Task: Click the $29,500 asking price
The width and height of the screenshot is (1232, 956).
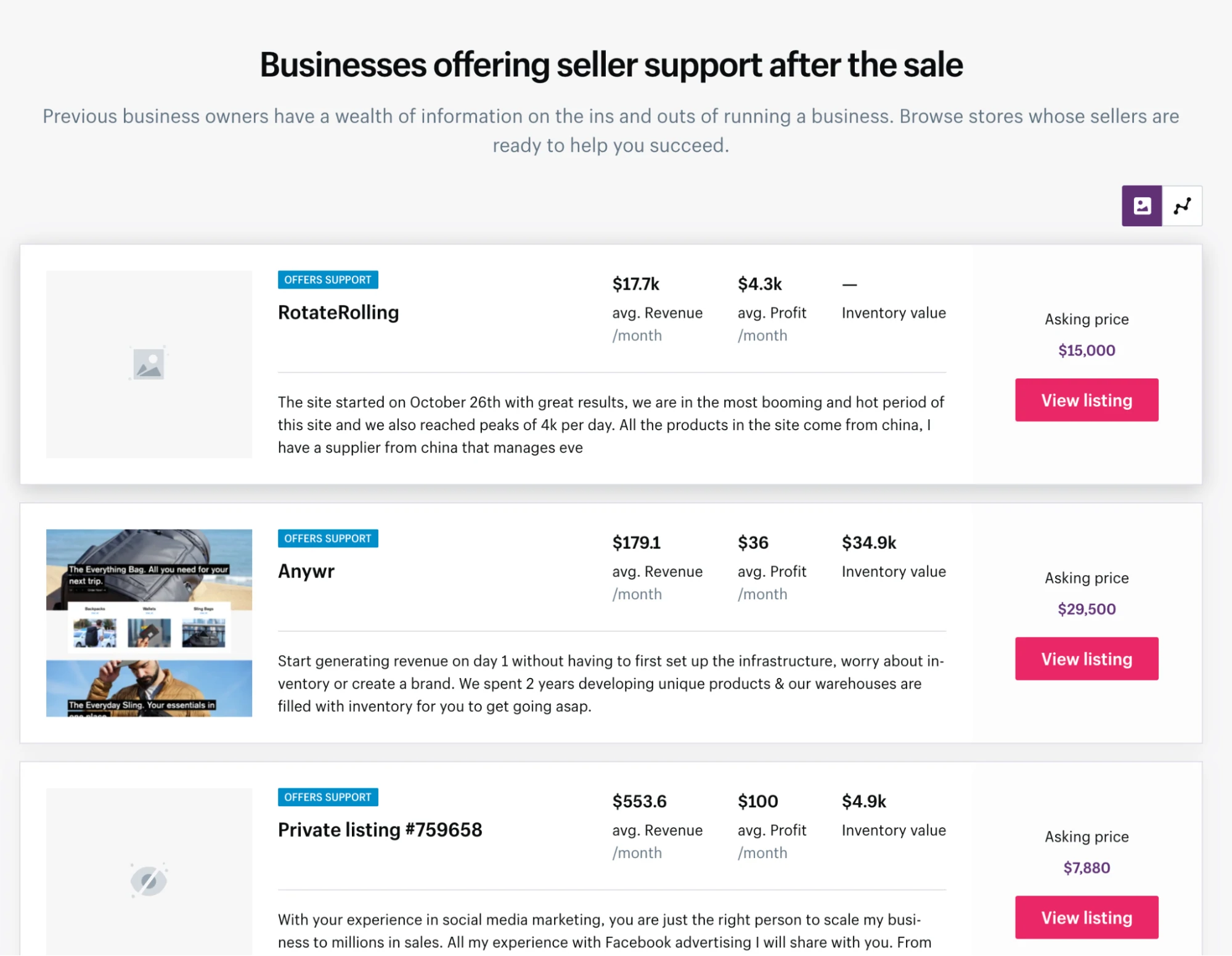Action: pos(1086,609)
